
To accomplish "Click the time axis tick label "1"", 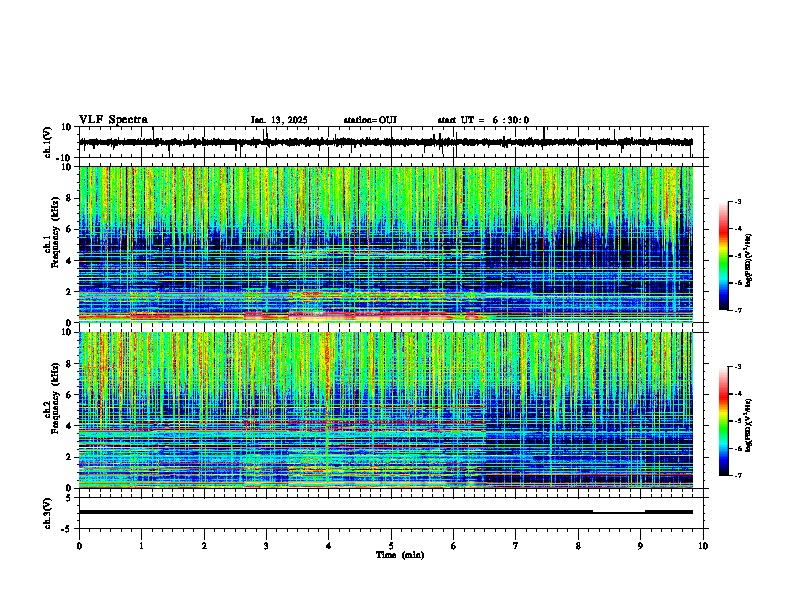I will click(x=141, y=546).
